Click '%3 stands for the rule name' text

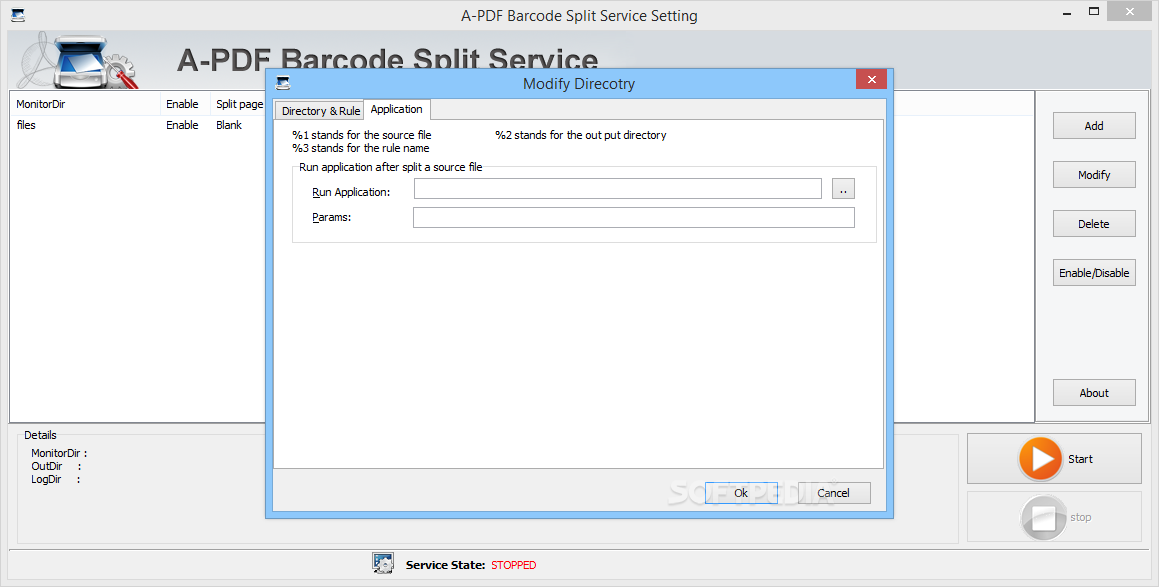tap(361, 148)
